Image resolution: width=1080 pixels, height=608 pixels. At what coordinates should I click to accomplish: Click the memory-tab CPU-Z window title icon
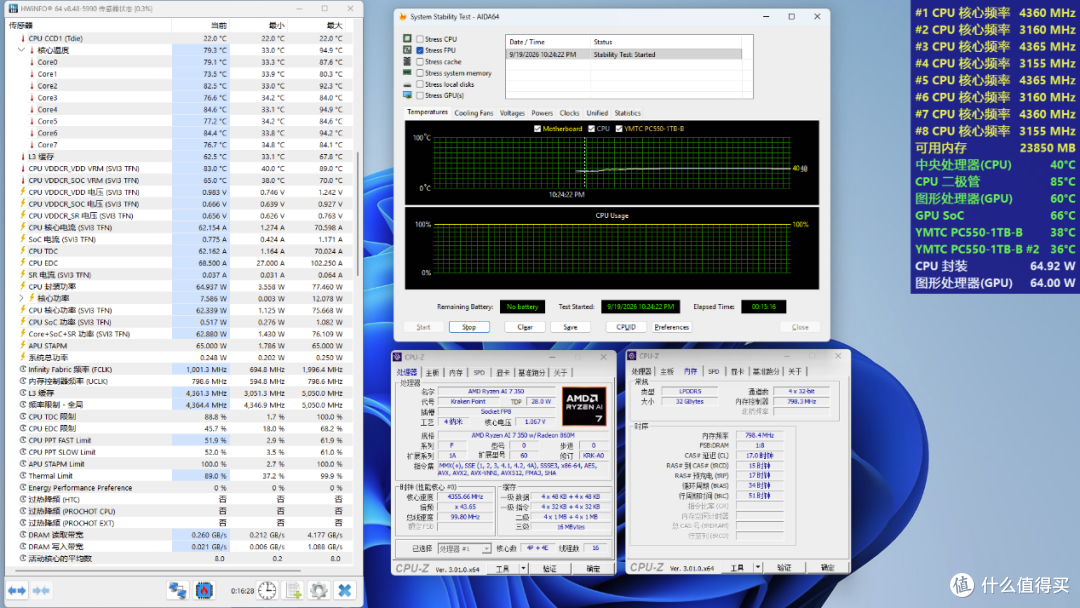(x=632, y=356)
